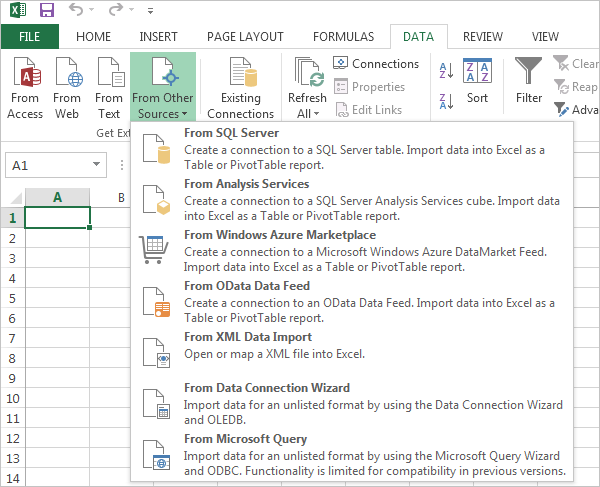Click the Analysis Services cube icon
600x487 pixels.
(156, 200)
